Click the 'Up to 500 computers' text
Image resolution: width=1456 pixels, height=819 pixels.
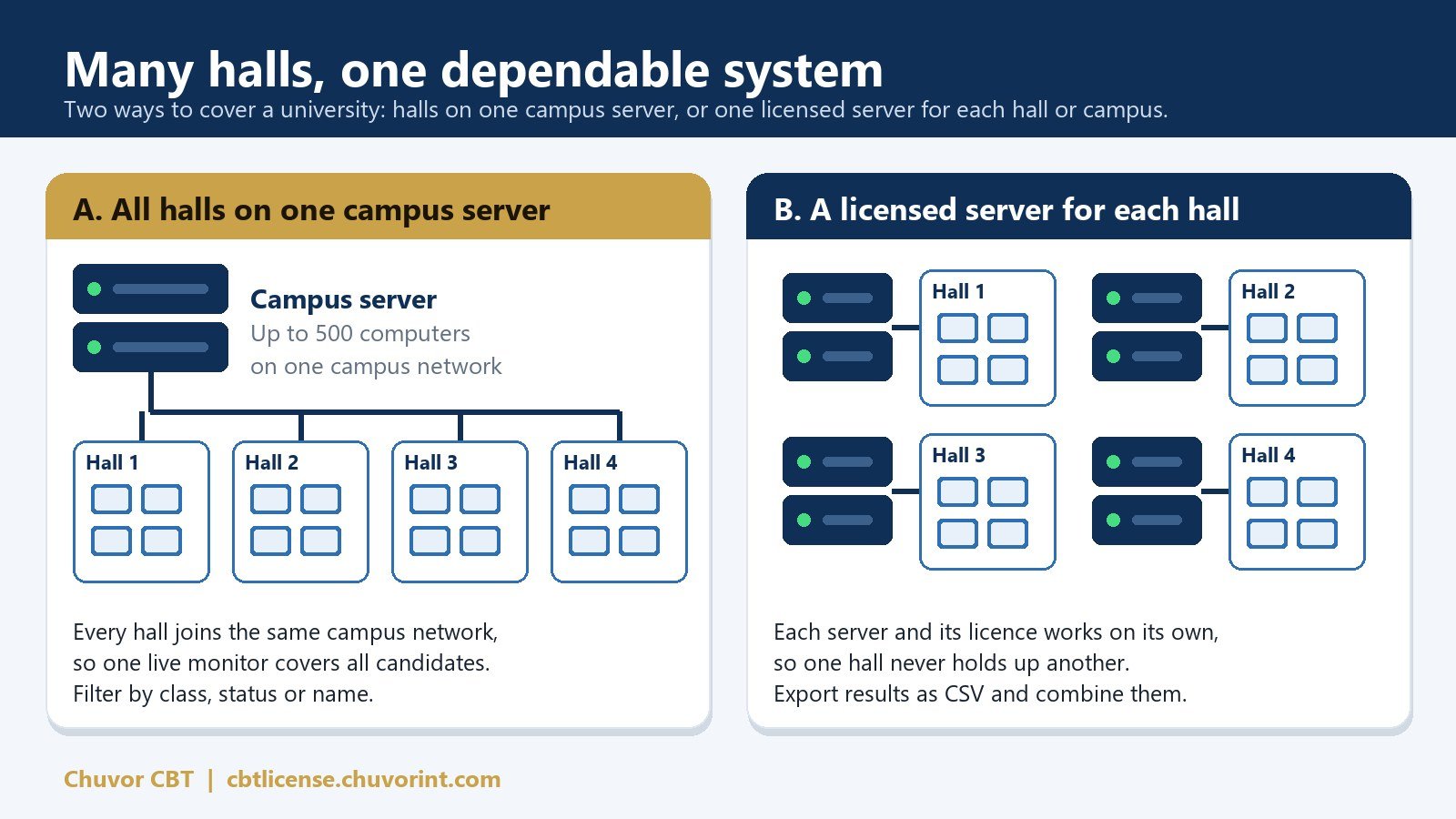click(x=360, y=334)
